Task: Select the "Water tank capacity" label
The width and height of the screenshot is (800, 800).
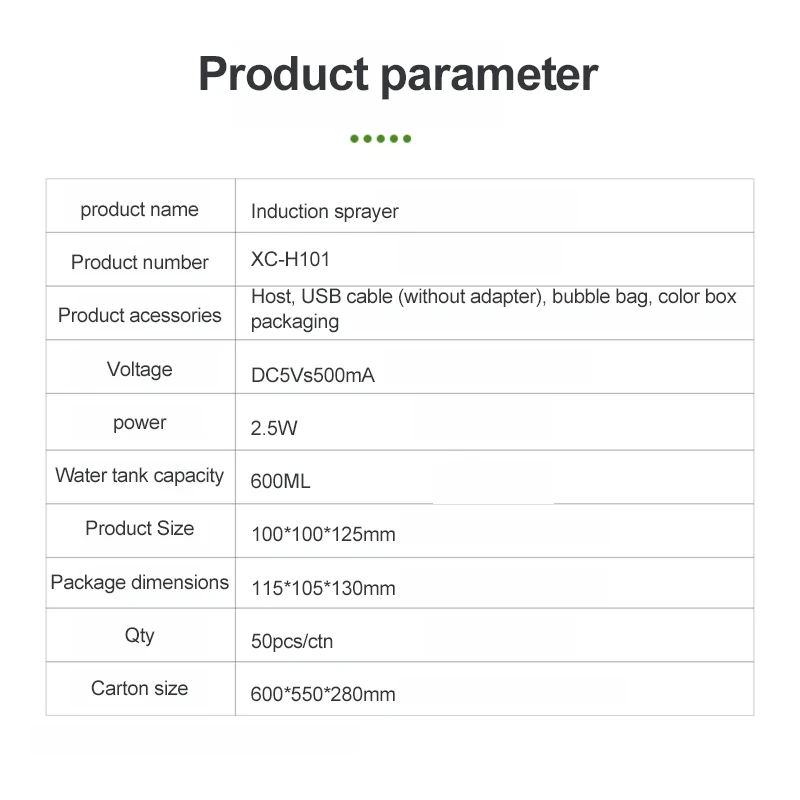Action: 139,475
